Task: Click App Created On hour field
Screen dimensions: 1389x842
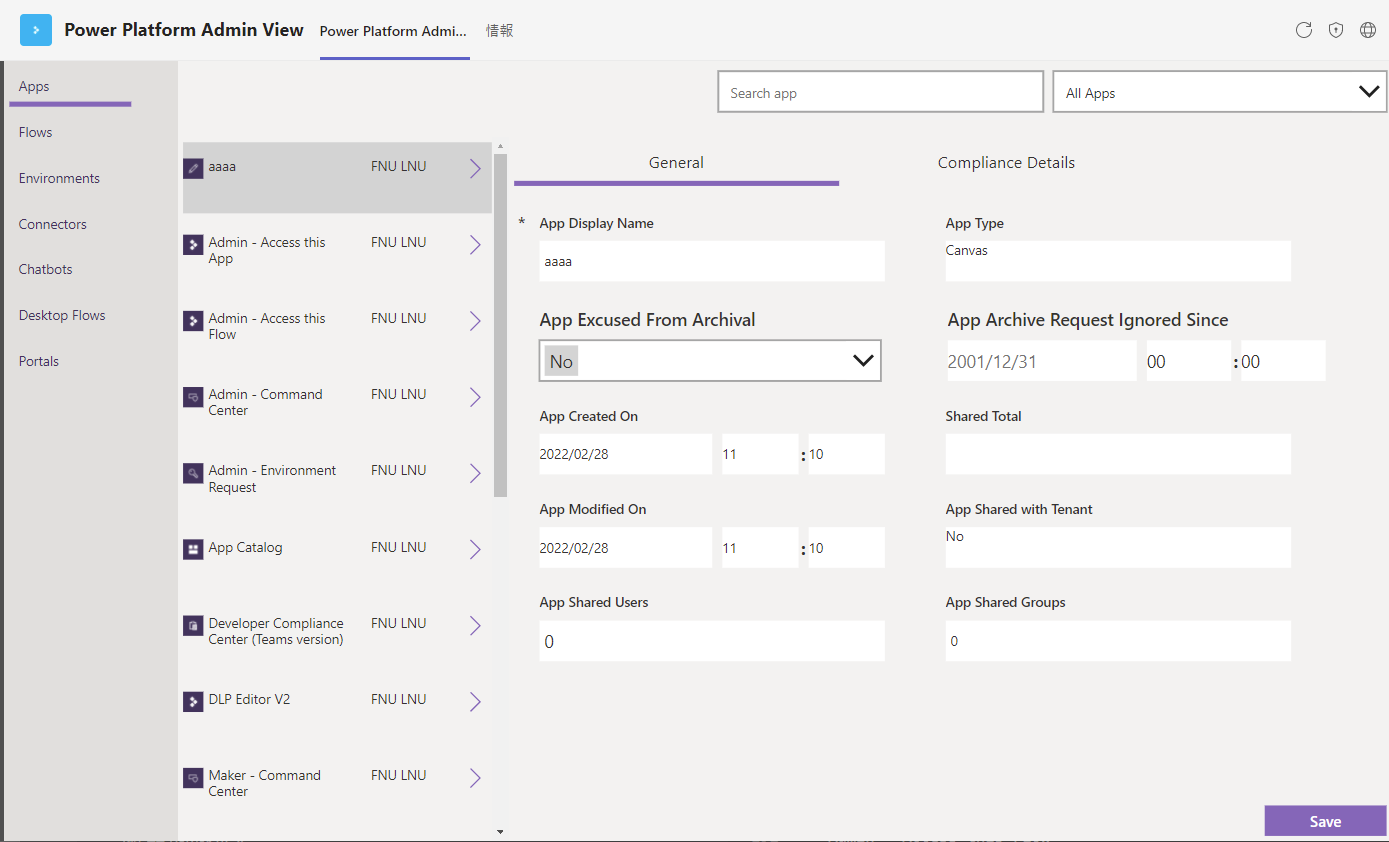Action: pos(760,454)
